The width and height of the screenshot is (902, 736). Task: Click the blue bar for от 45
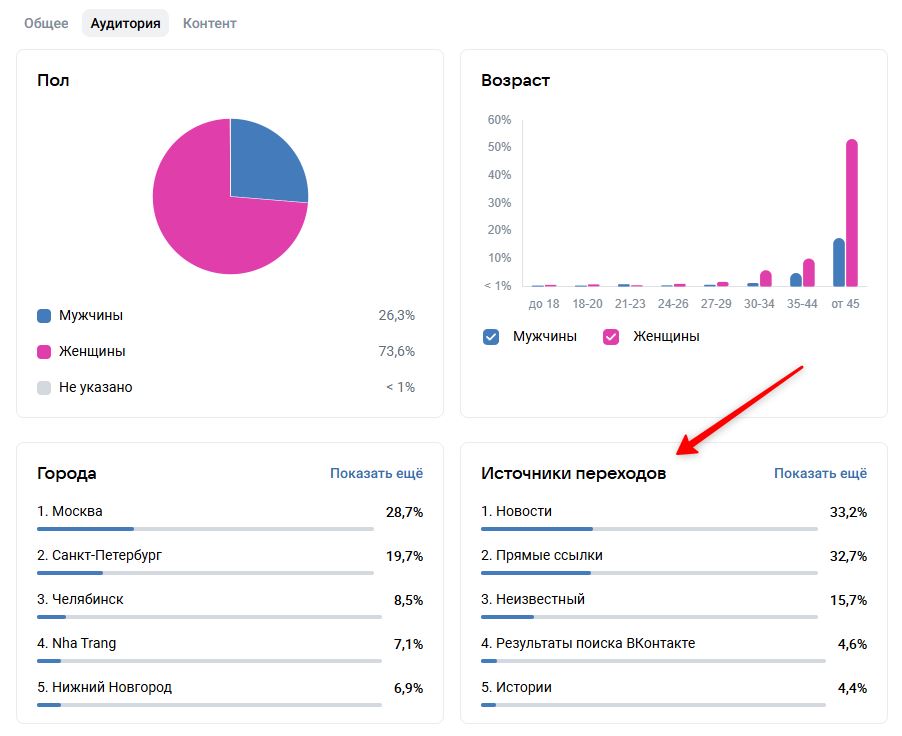[839, 263]
